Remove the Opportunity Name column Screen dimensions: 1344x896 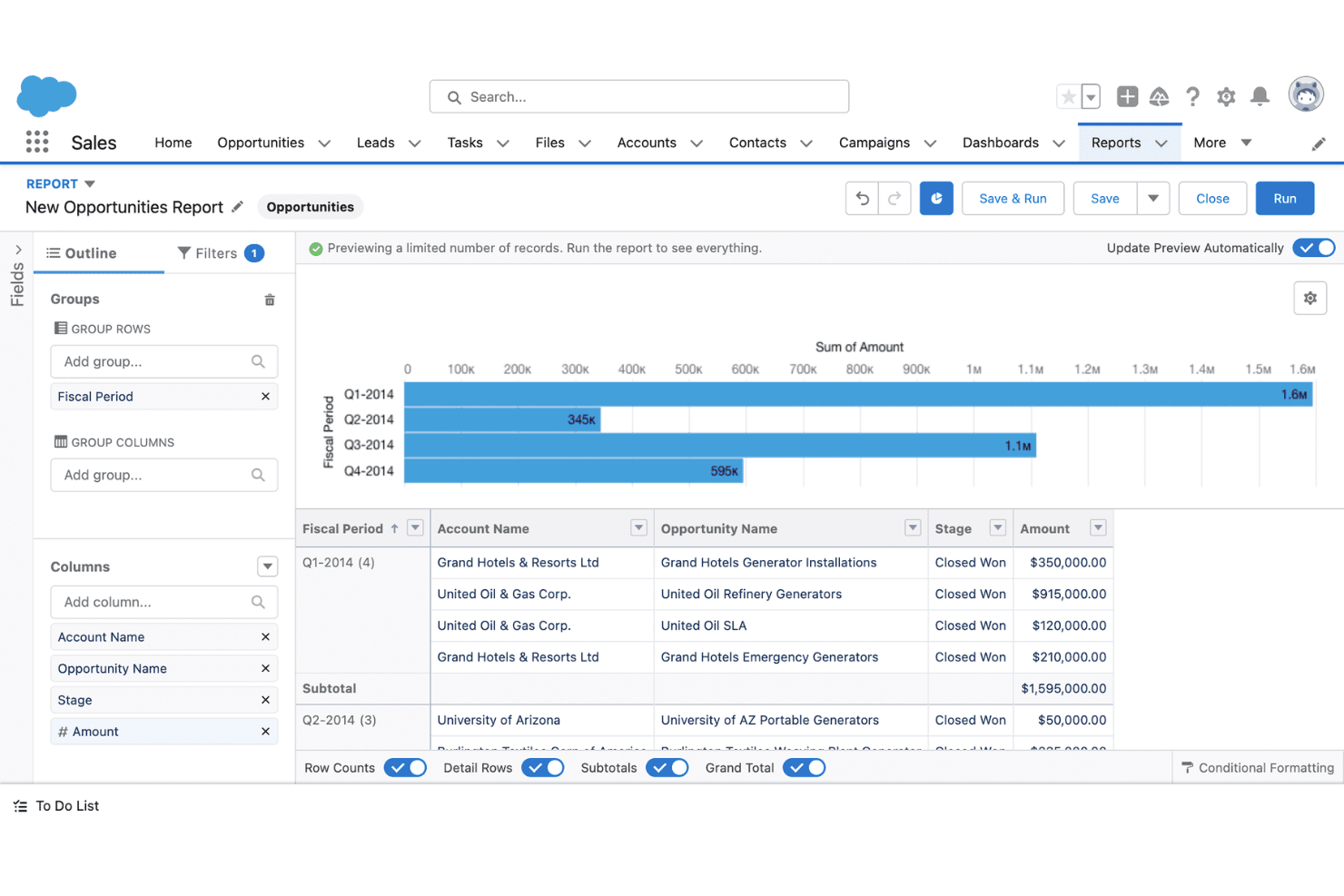click(265, 669)
